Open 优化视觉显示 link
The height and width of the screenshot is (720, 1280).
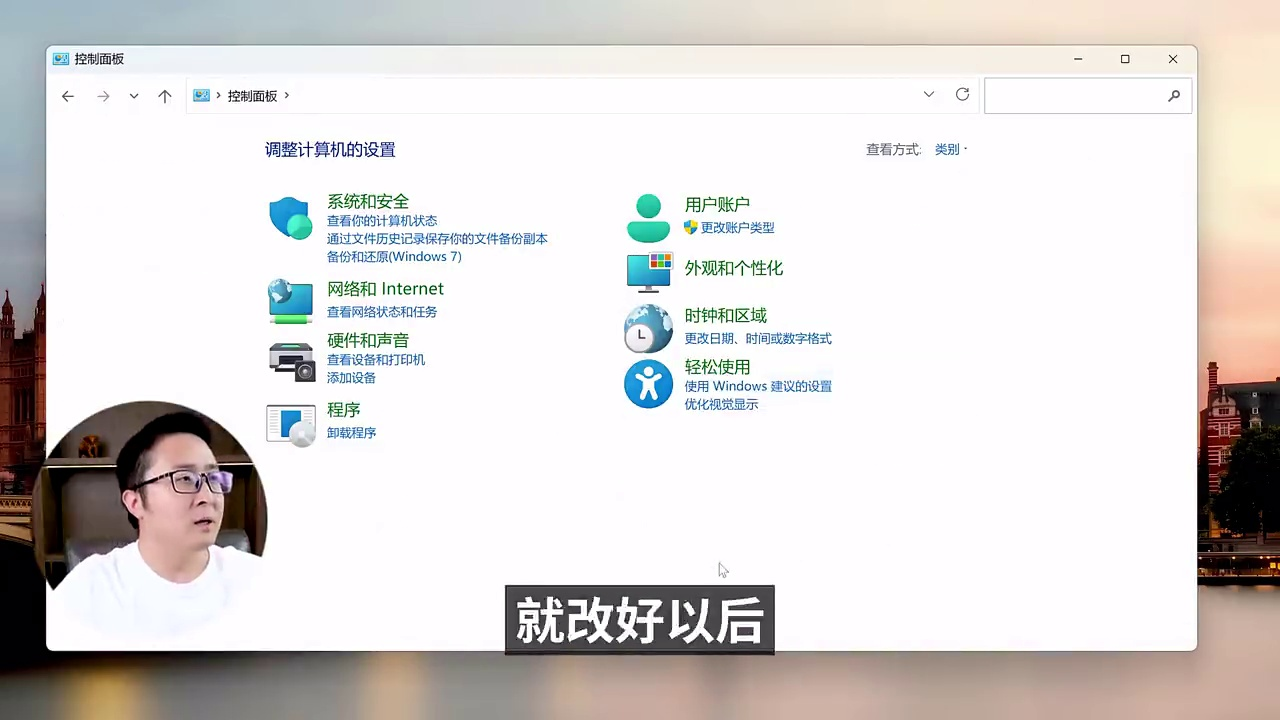(x=721, y=405)
